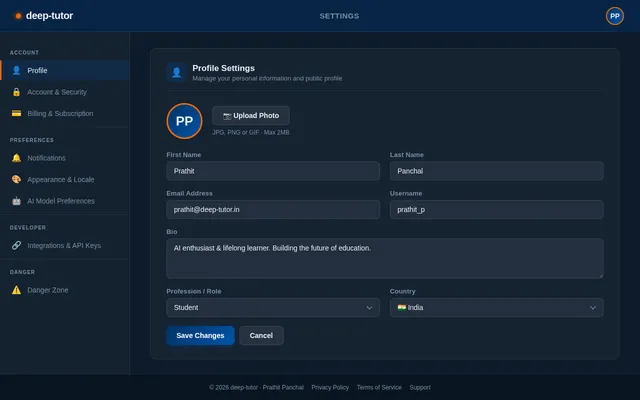
Task: Click the Profile person icon in sidebar
Action: click(16, 70)
